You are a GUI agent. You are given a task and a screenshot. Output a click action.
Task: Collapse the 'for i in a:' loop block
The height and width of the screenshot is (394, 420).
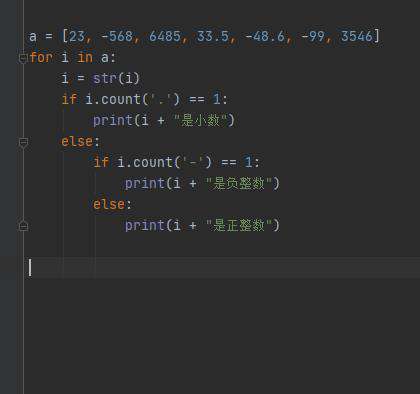coord(23,58)
